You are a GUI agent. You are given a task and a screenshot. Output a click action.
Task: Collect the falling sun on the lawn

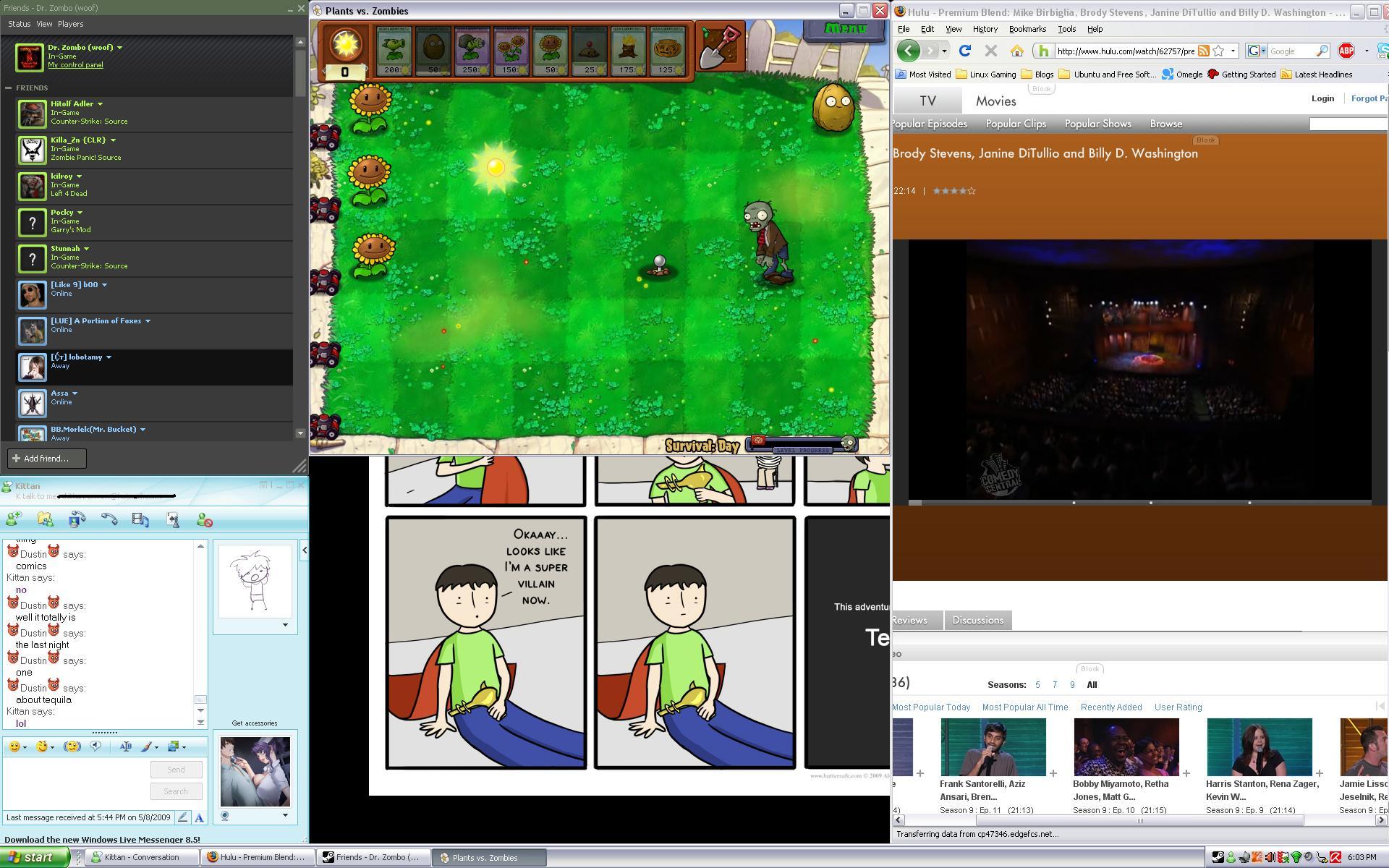(496, 167)
